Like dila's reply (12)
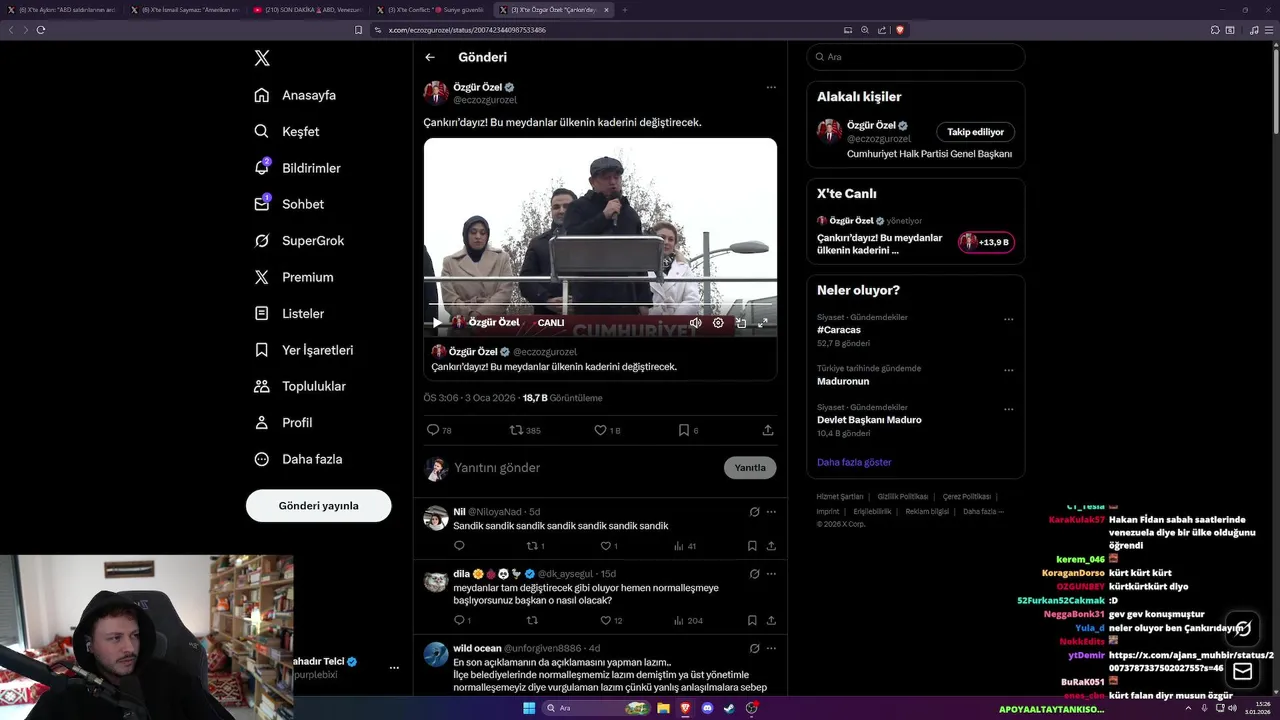The width and height of the screenshot is (1280, 720). click(611, 620)
